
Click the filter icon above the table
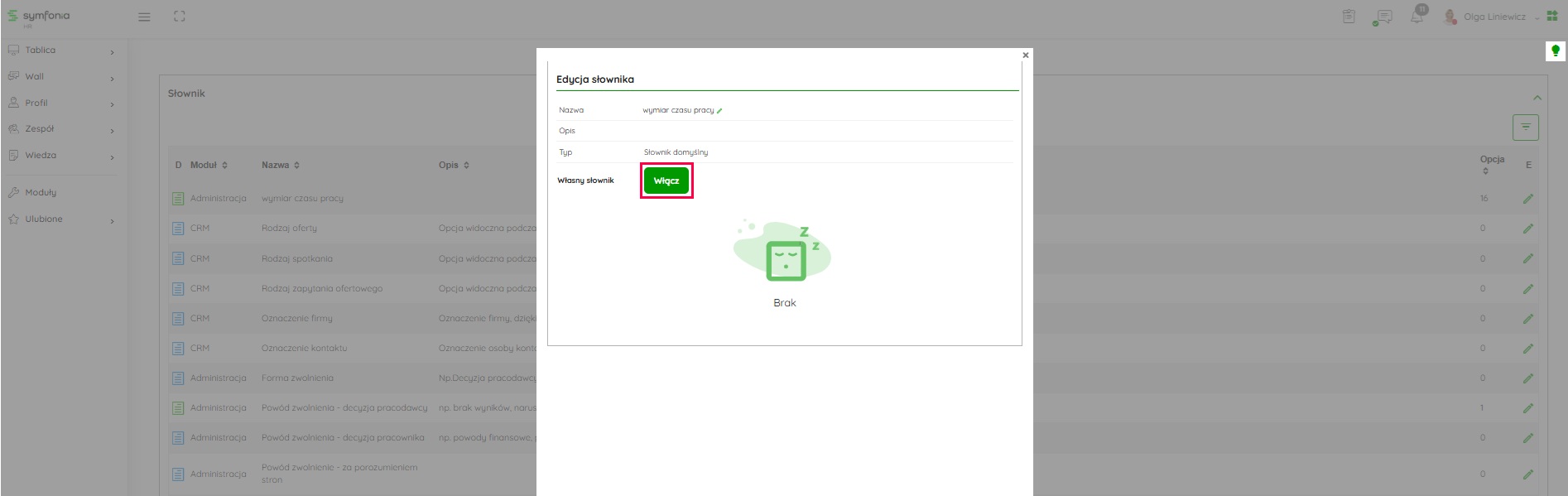click(1525, 128)
